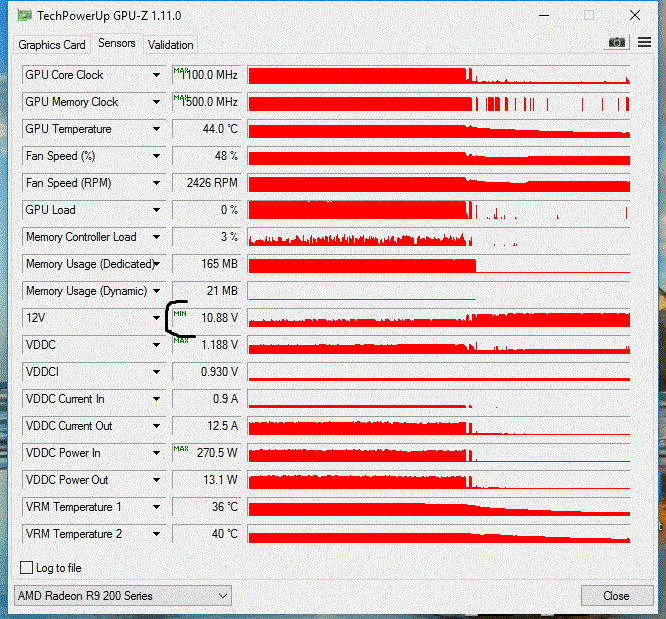
Task: Open the hamburger menu icon
Action: pos(644,42)
